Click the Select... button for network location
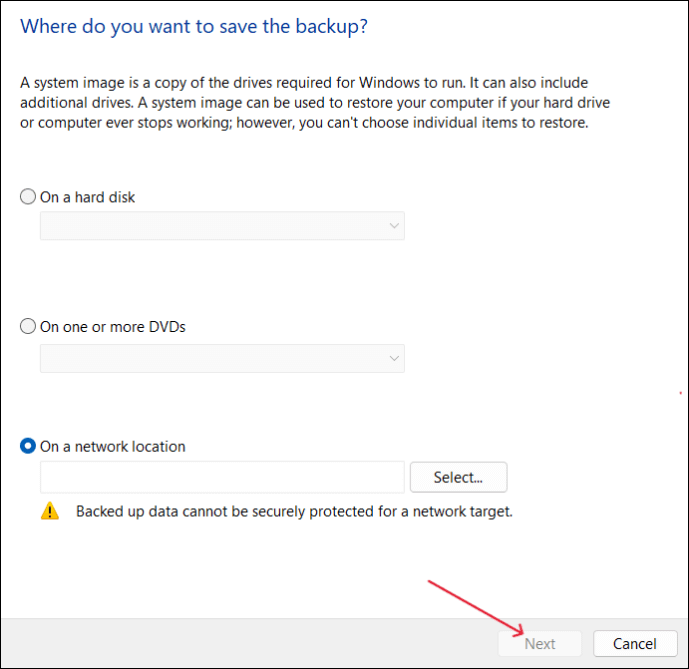Viewport: 689px width, 669px height. coord(458,478)
